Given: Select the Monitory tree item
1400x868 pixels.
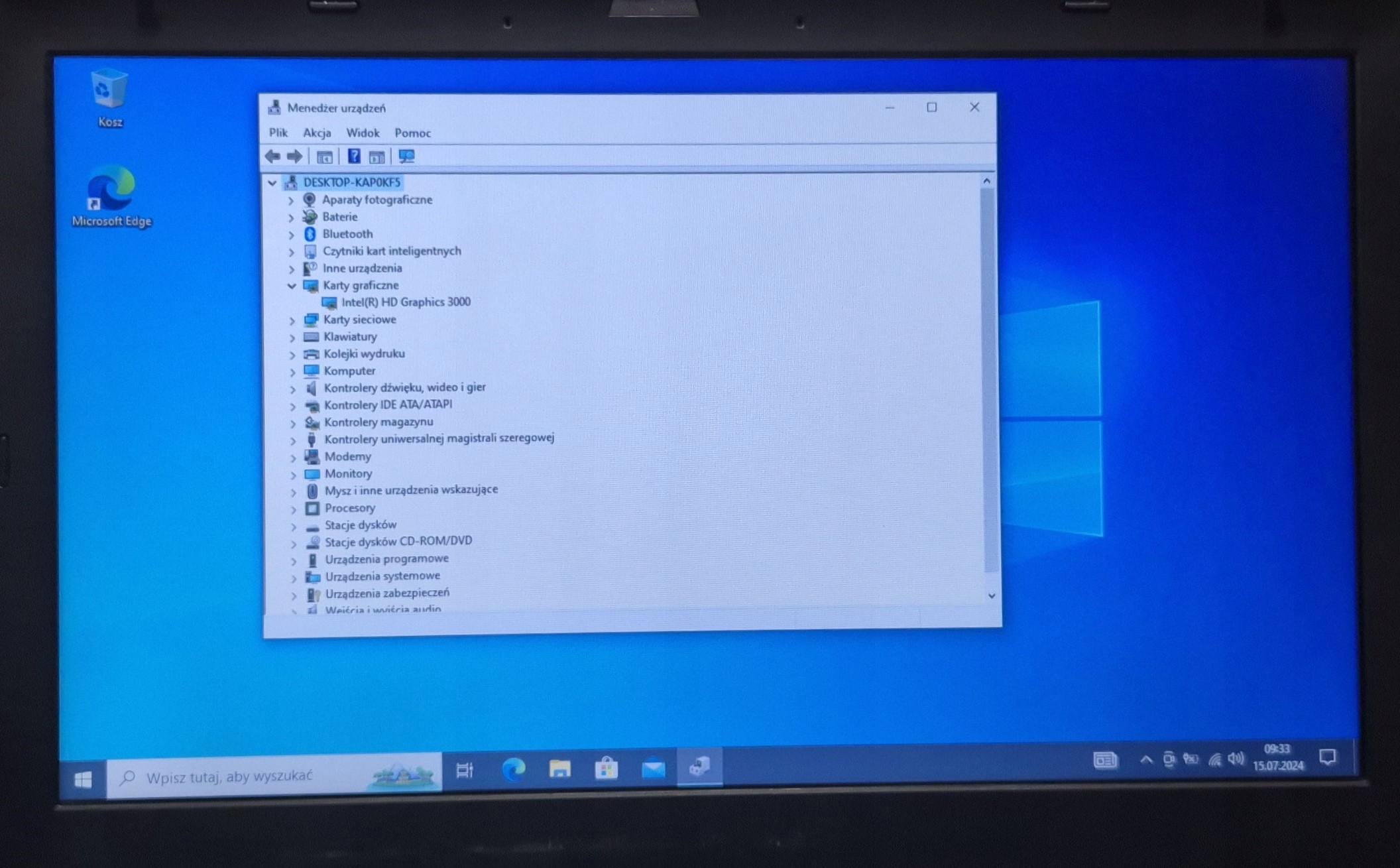Looking at the screenshot, I should point(348,473).
